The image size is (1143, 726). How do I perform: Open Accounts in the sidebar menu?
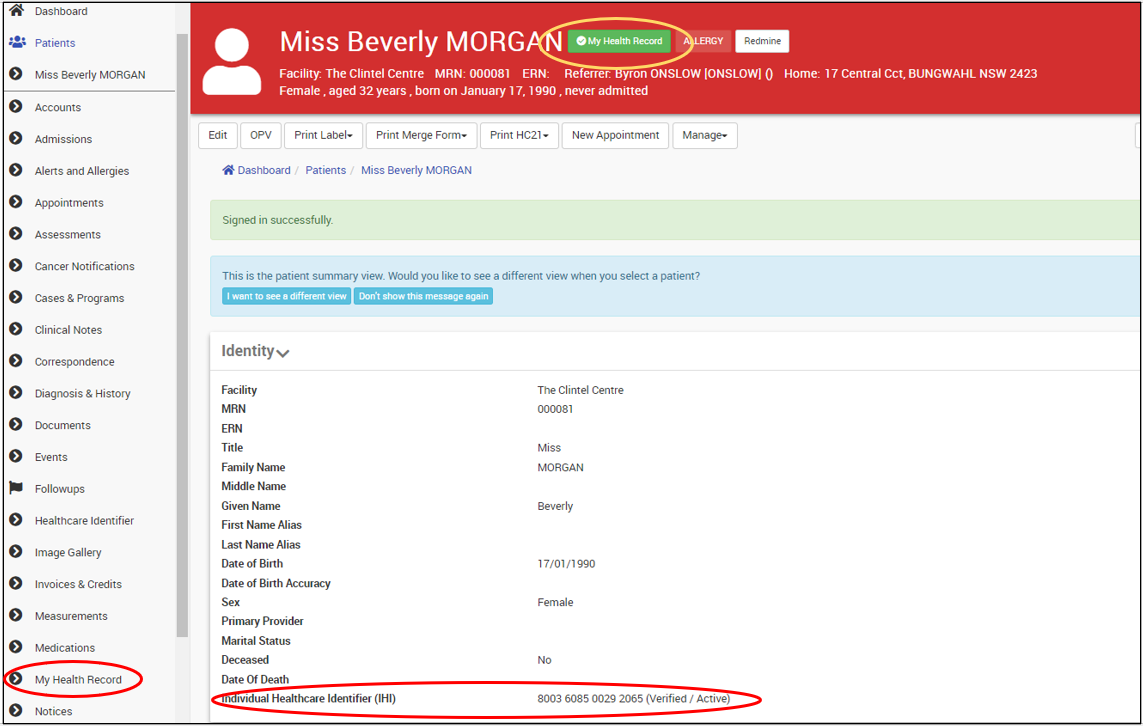58,107
